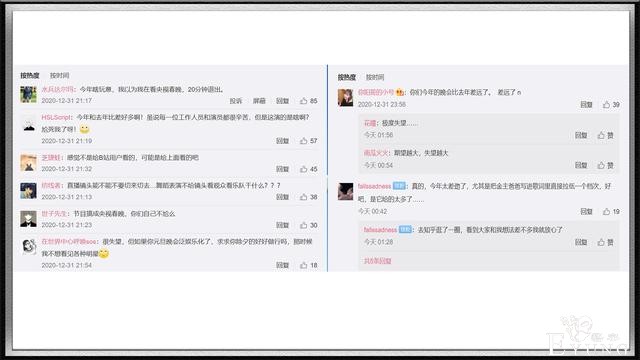Image resolution: width=640 pixels, height=360 pixels.
Task: Open username of the 21:17 commenter
Action: [x=58, y=89]
